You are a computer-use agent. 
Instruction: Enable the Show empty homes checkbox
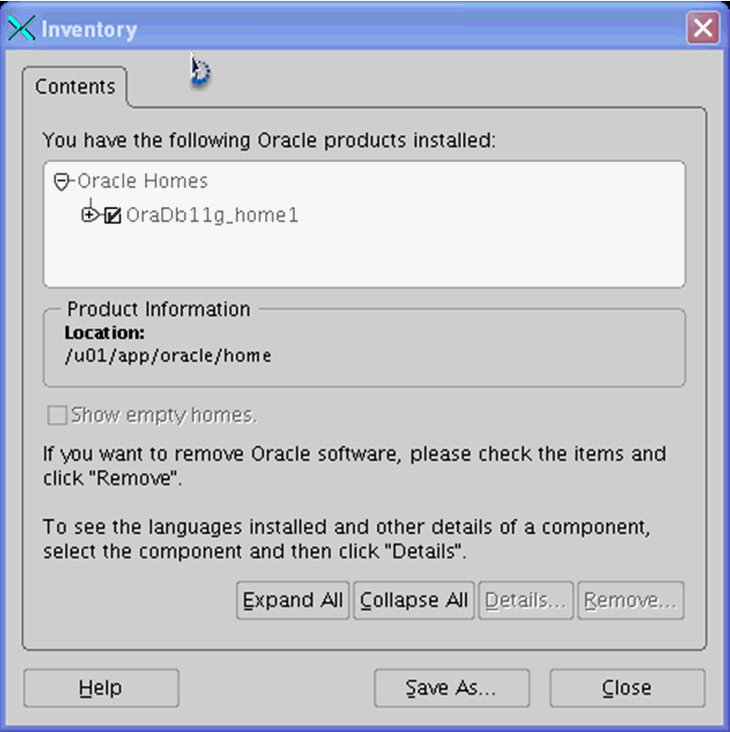tap(57, 415)
